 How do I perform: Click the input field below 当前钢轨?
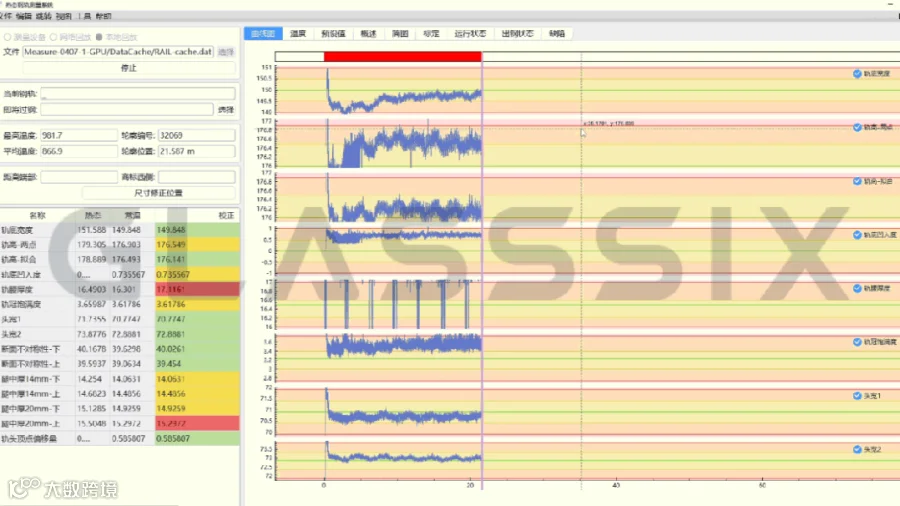pyautogui.click(x=127, y=109)
